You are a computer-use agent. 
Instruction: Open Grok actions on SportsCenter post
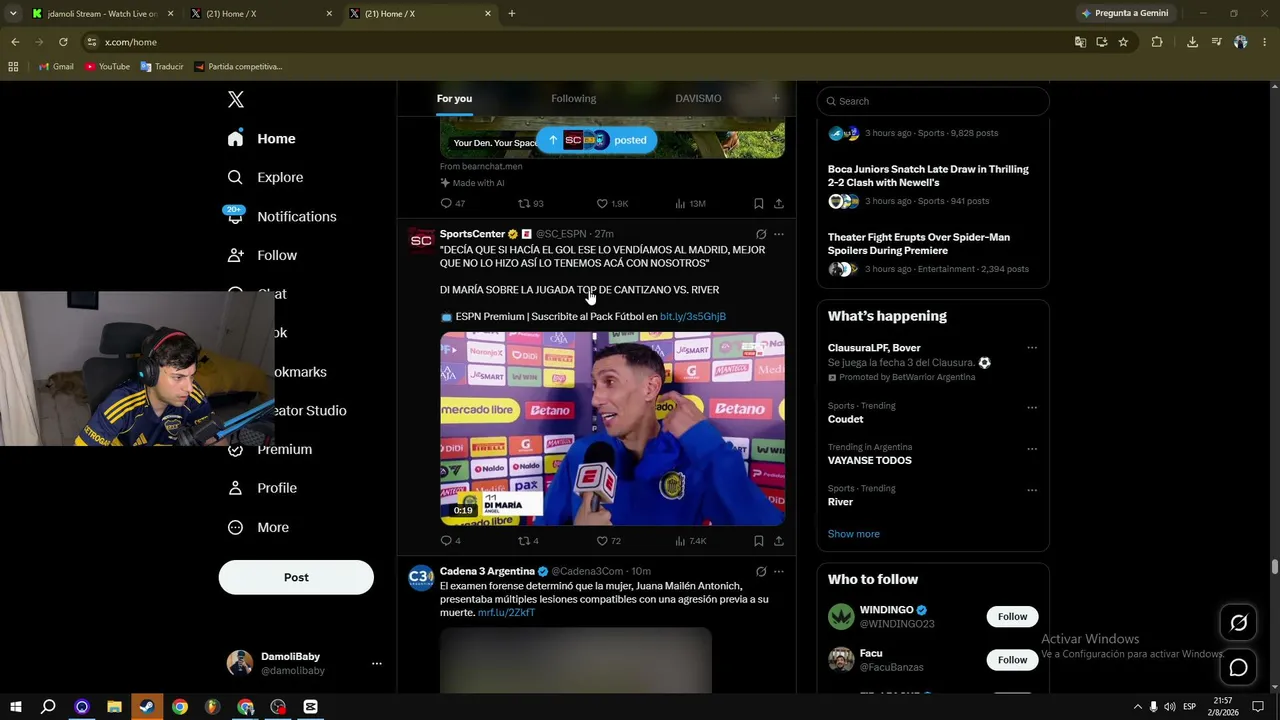[x=761, y=234]
